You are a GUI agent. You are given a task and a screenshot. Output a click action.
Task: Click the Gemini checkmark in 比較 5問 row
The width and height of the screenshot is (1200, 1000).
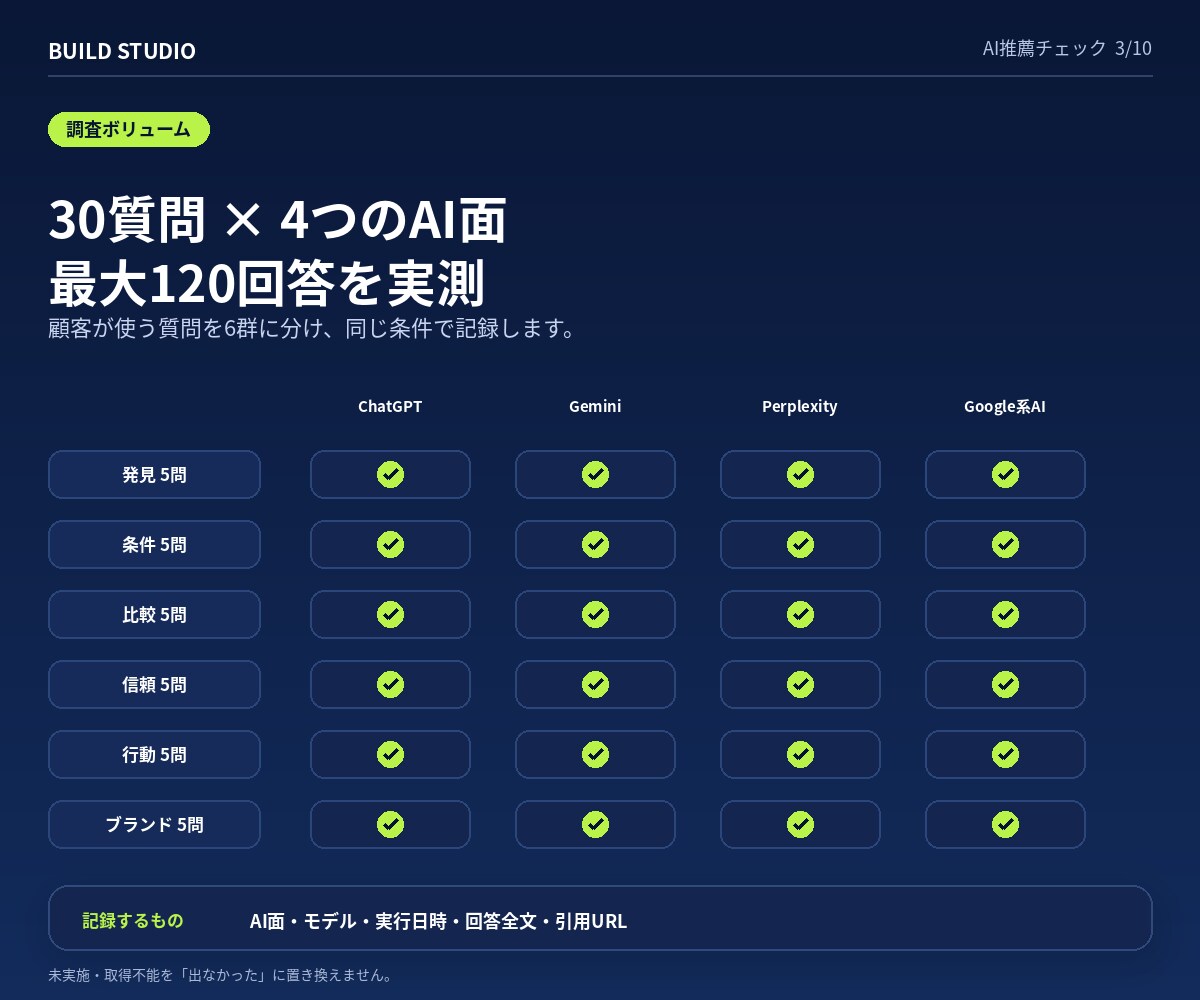point(595,614)
